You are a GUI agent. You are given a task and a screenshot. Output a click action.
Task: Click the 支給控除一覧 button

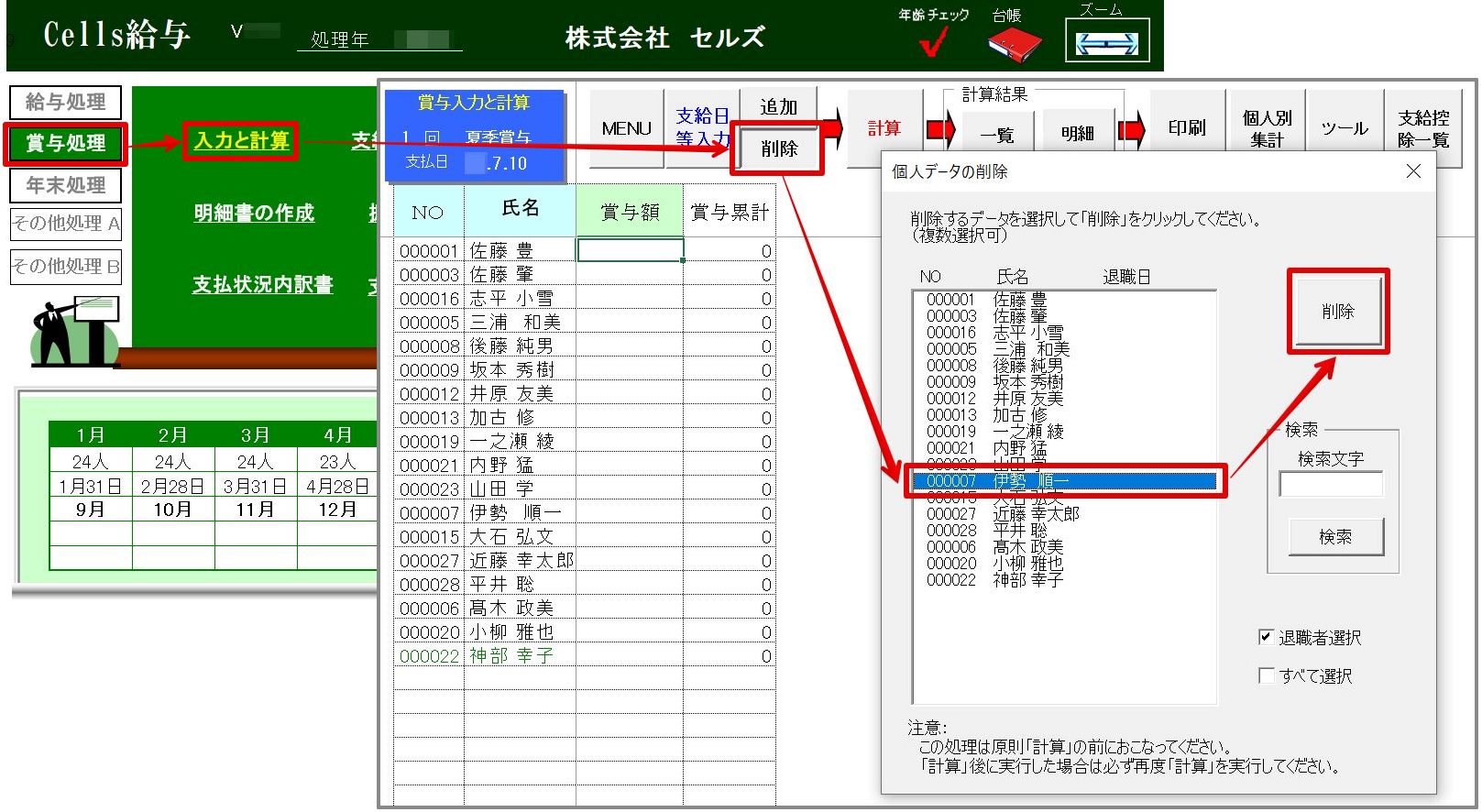(x=1423, y=128)
